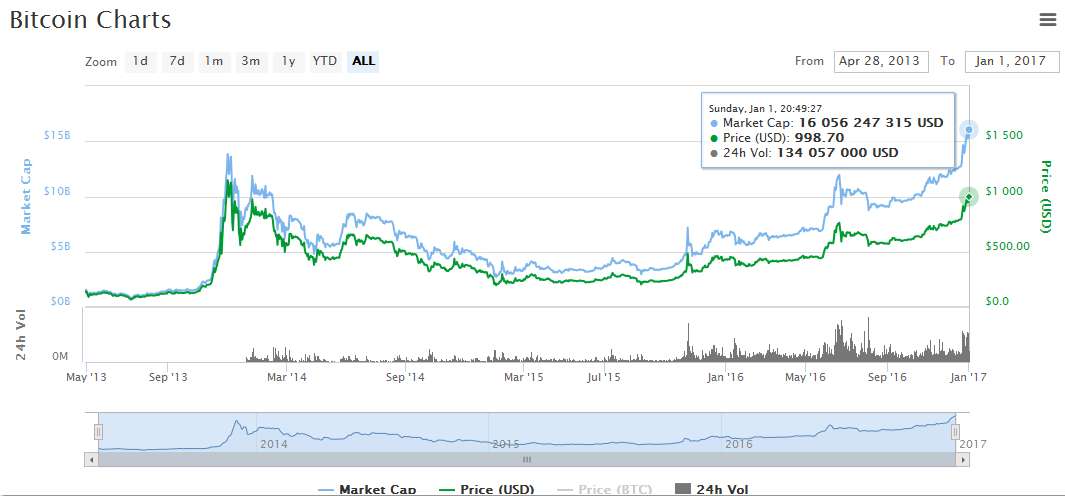The width and height of the screenshot is (1065, 496).
Task: Click the $1 500 price axis label
Action: click(x=1004, y=136)
